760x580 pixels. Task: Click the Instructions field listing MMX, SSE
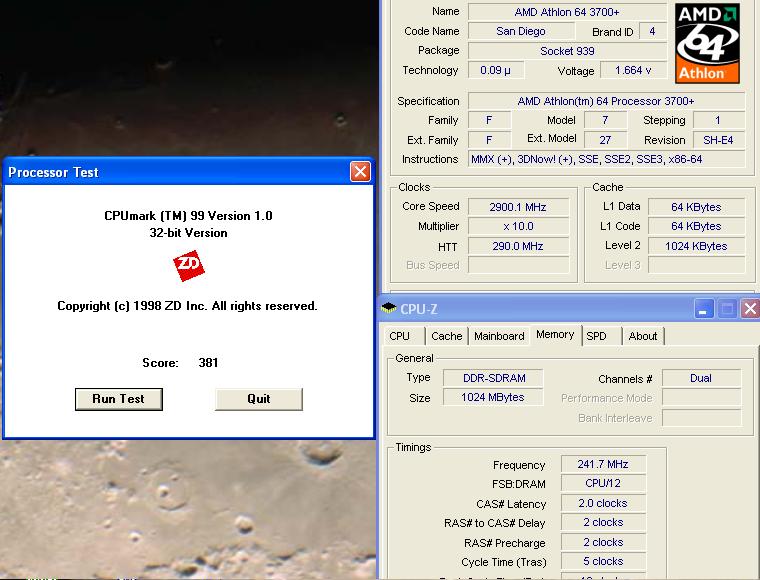606,159
